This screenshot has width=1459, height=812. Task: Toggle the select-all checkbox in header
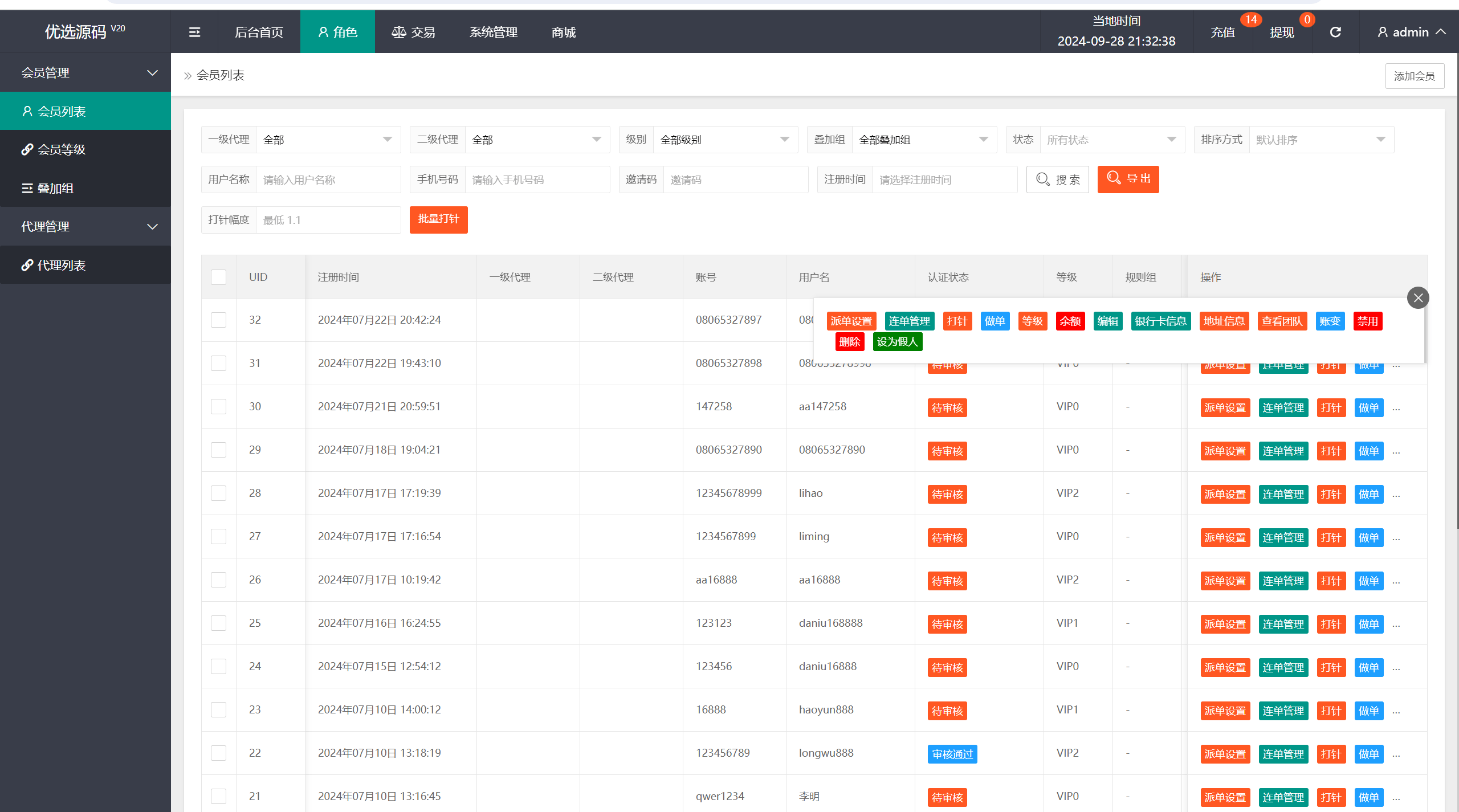219,277
